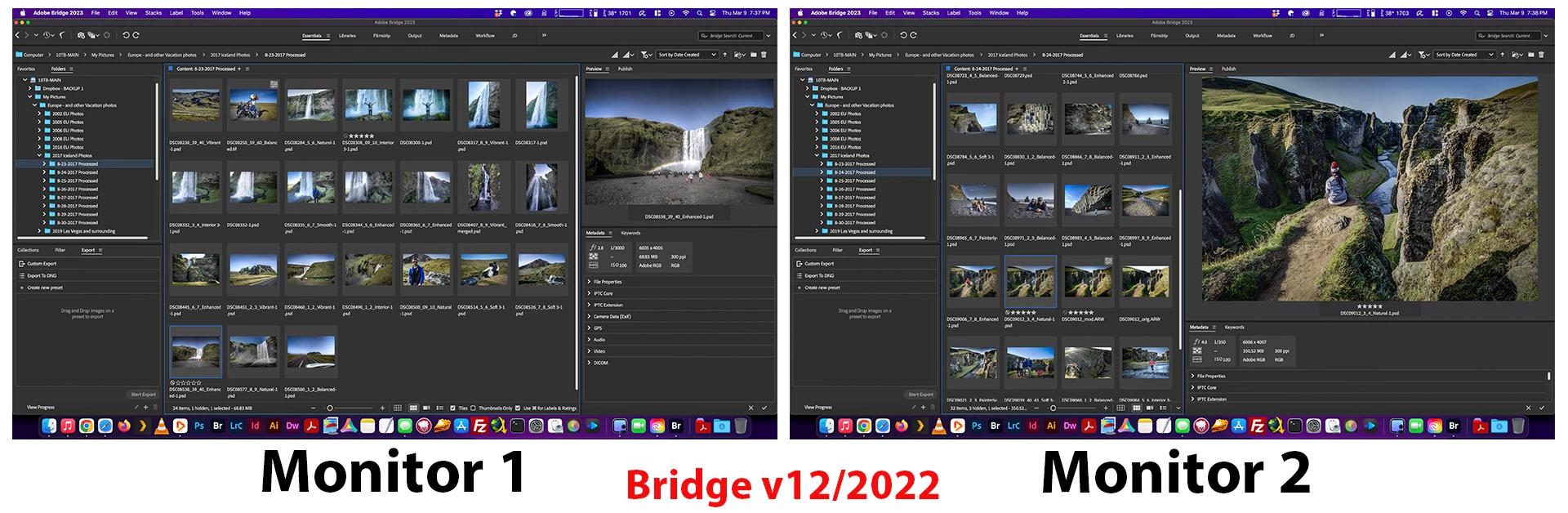Click Bridge Search field on Monitor 1

[x=731, y=35]
